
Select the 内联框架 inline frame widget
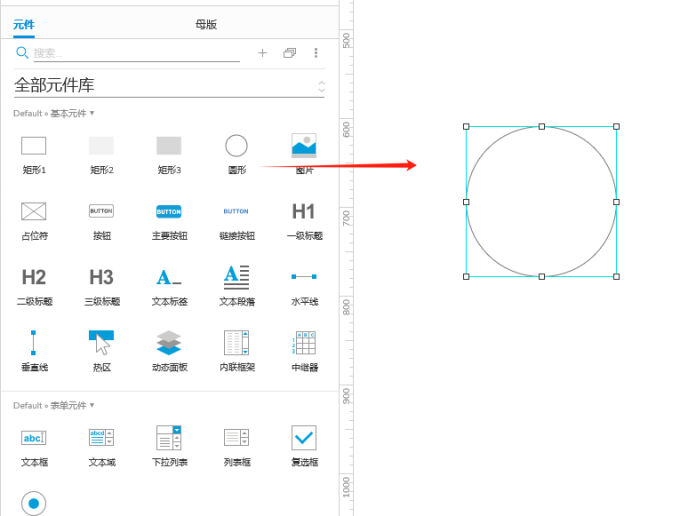[x=237, y=351]
